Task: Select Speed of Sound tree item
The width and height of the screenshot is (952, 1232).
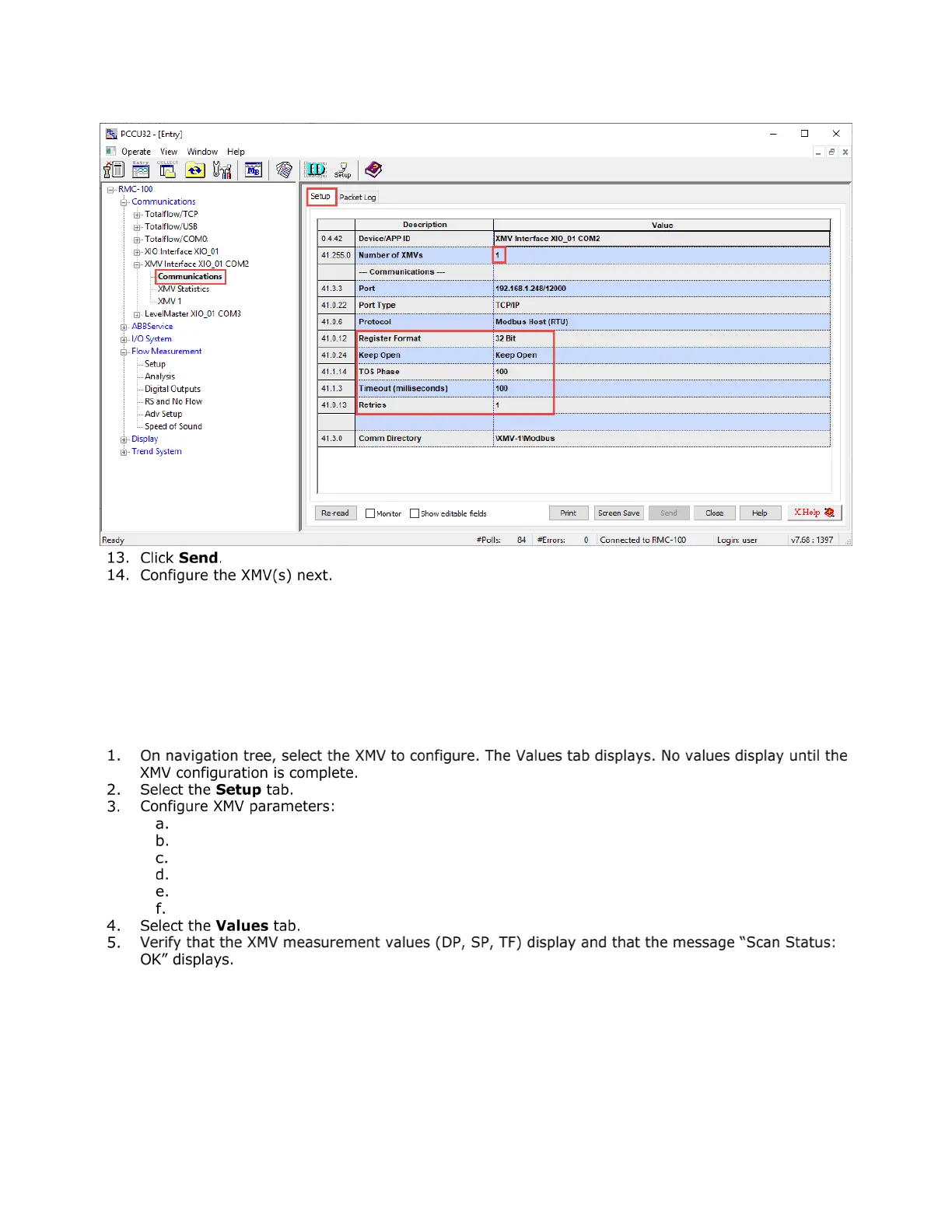Action: point(173,426)
